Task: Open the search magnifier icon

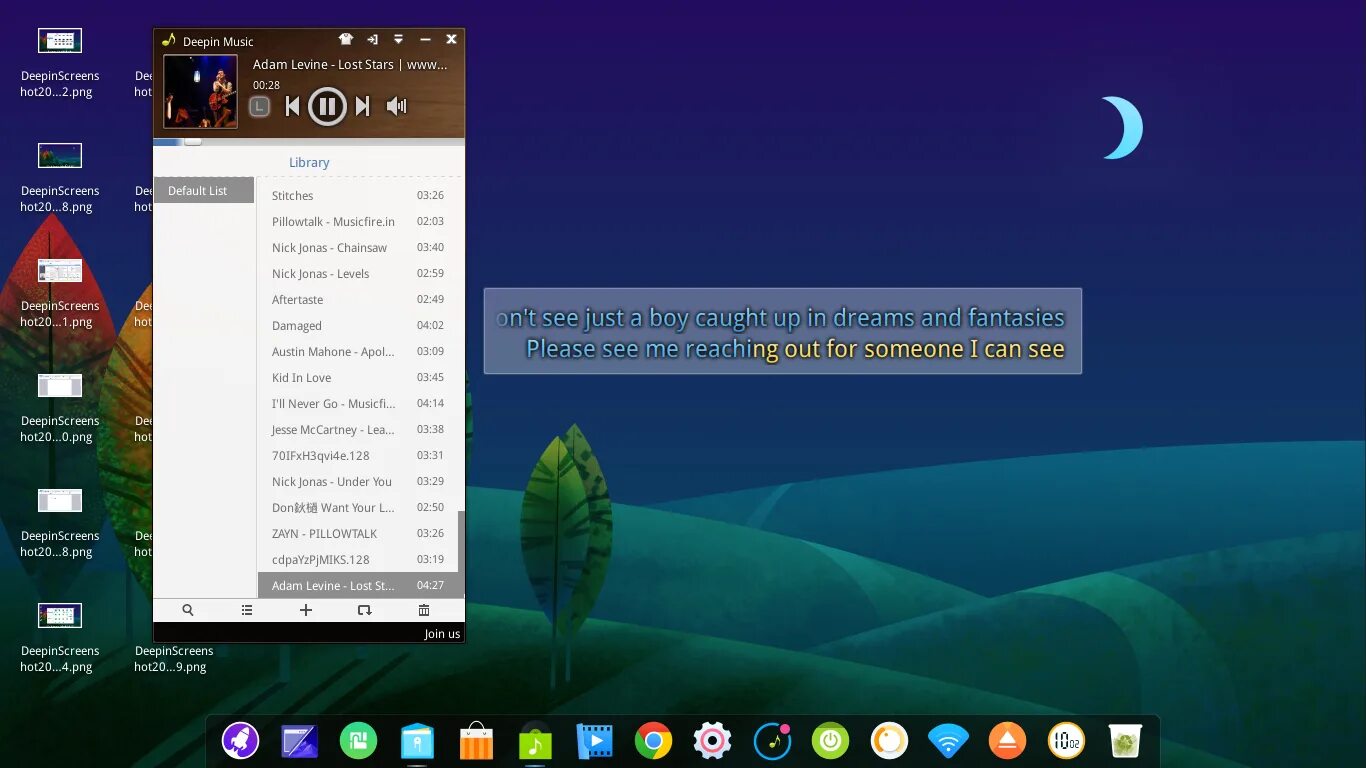Action: [187, 610]
